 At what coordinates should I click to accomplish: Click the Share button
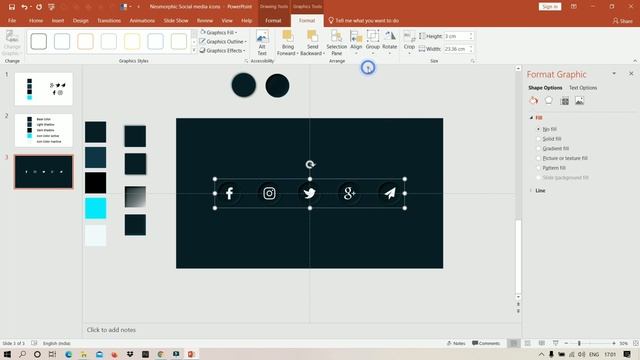623,20
